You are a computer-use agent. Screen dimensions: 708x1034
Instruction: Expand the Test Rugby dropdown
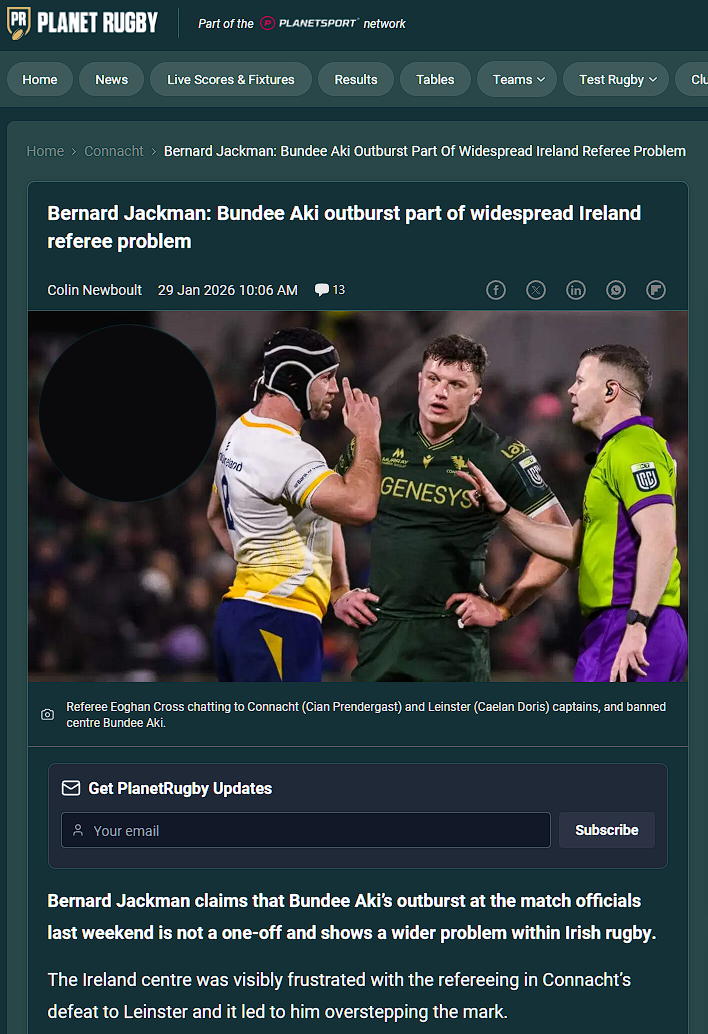[616, 80]
